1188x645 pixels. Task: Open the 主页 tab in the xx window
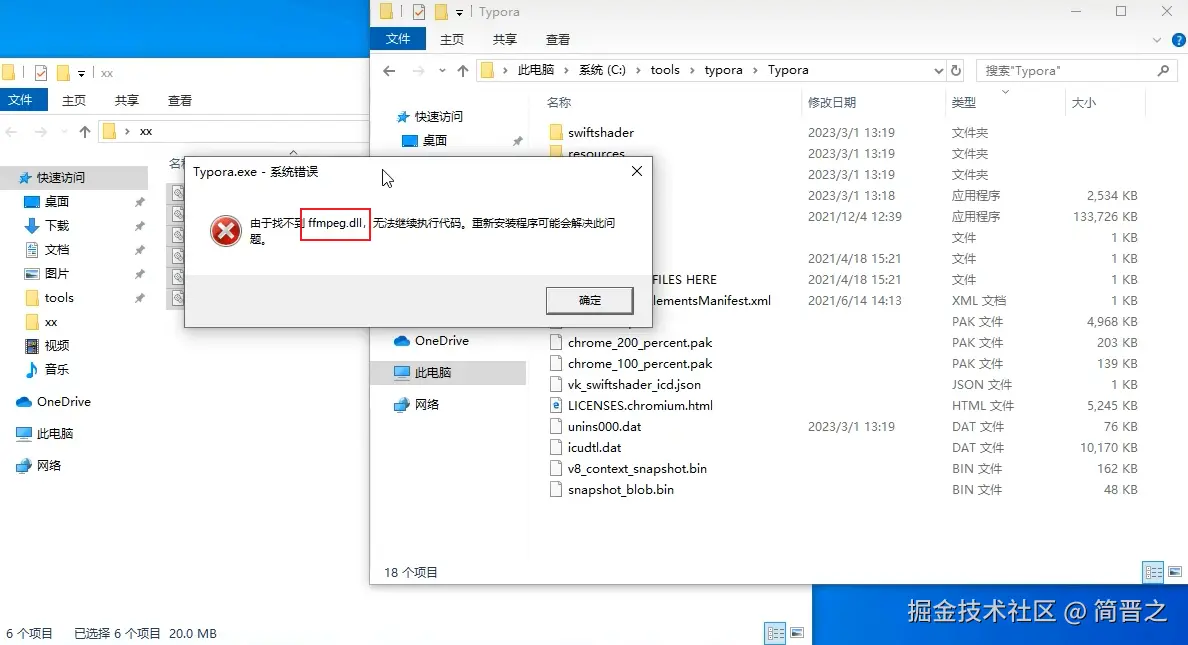73,100
